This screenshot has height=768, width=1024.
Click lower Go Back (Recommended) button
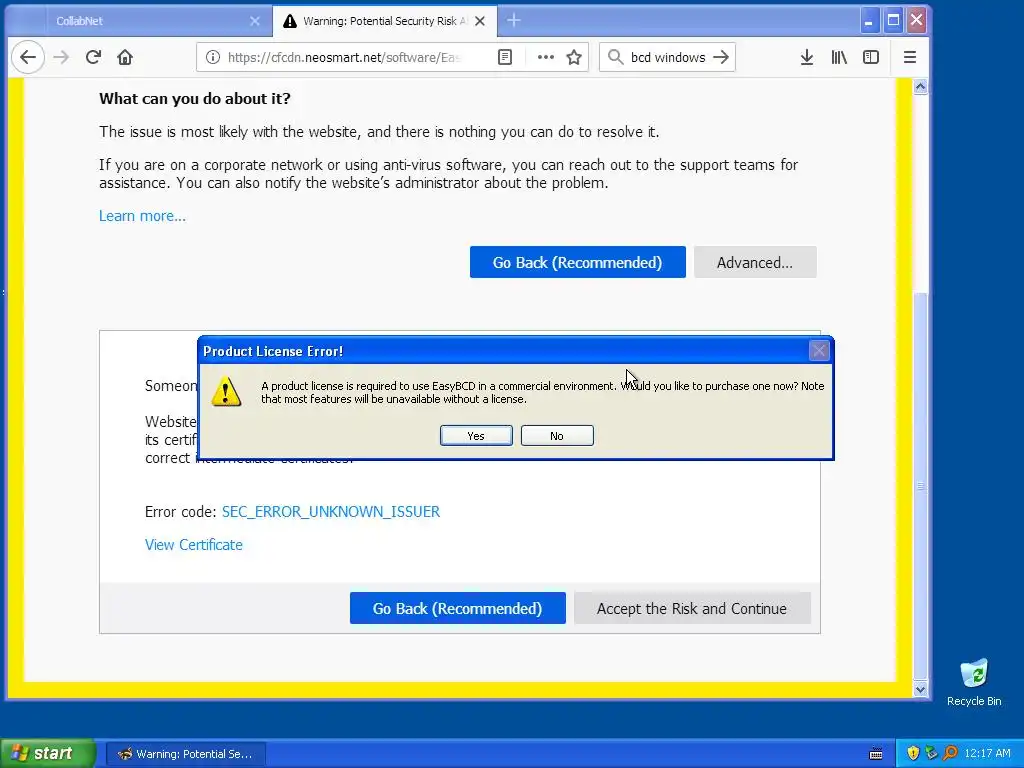point(457,608)
